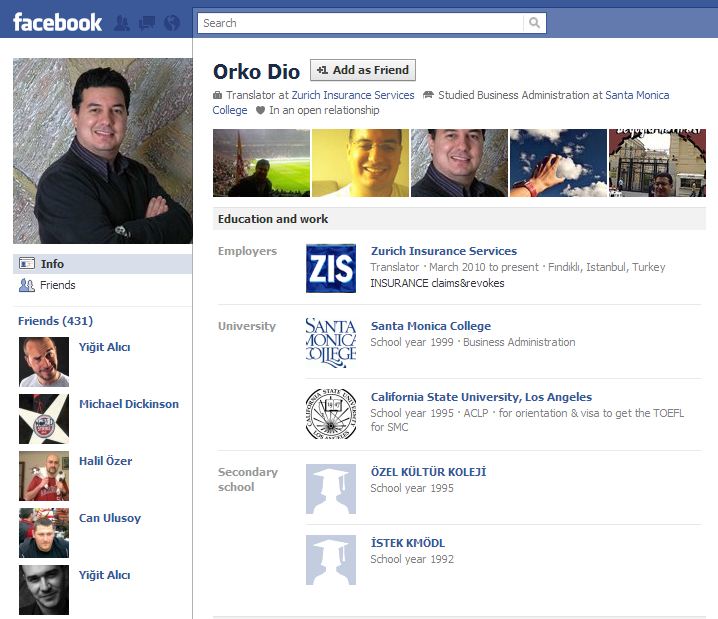Click the İSTEK KMÖDL graduate placeholder icon
This screenshot has height=619, width=718.
pos(331,560)
